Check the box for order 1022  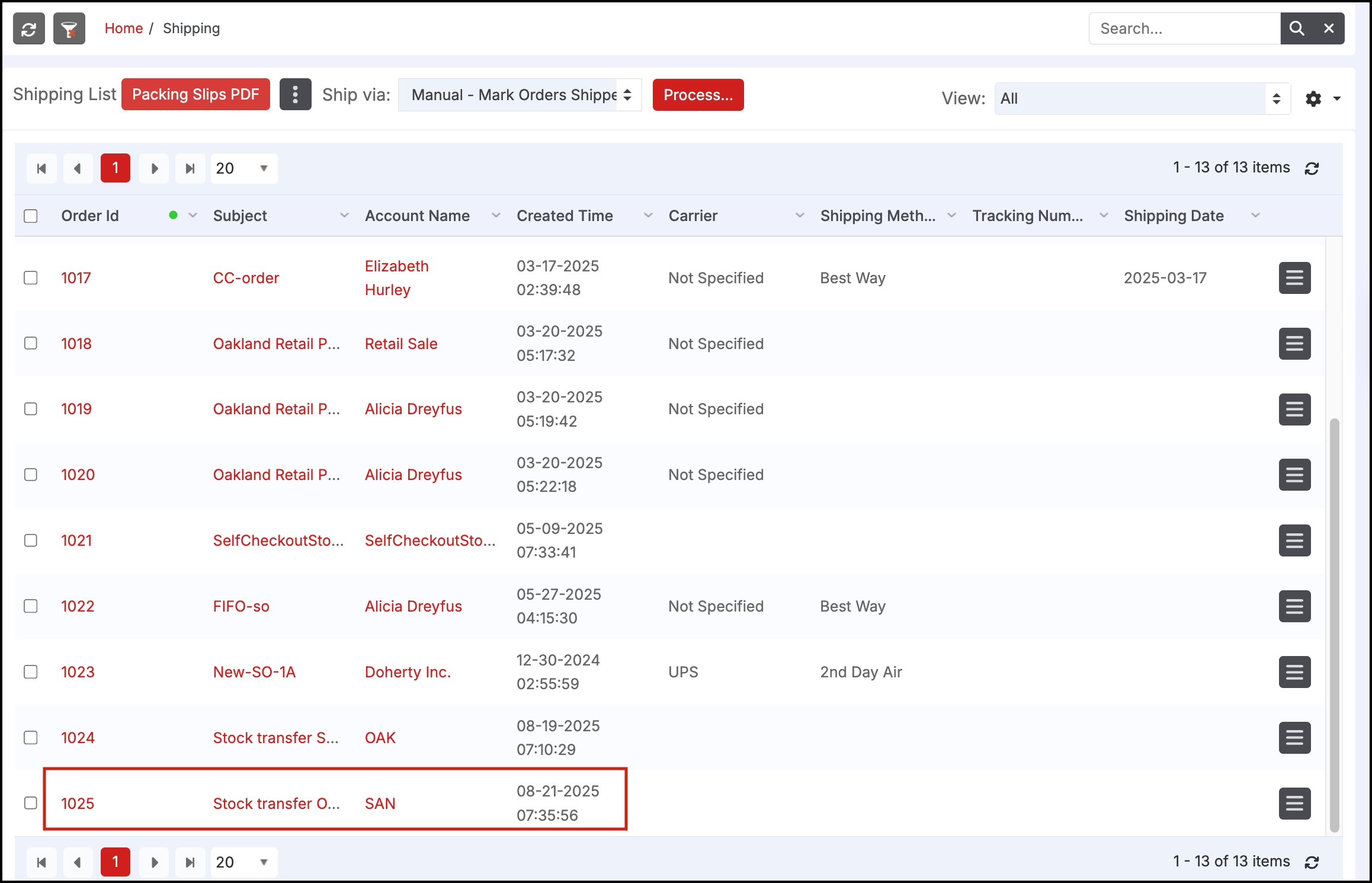click(31, 606)
